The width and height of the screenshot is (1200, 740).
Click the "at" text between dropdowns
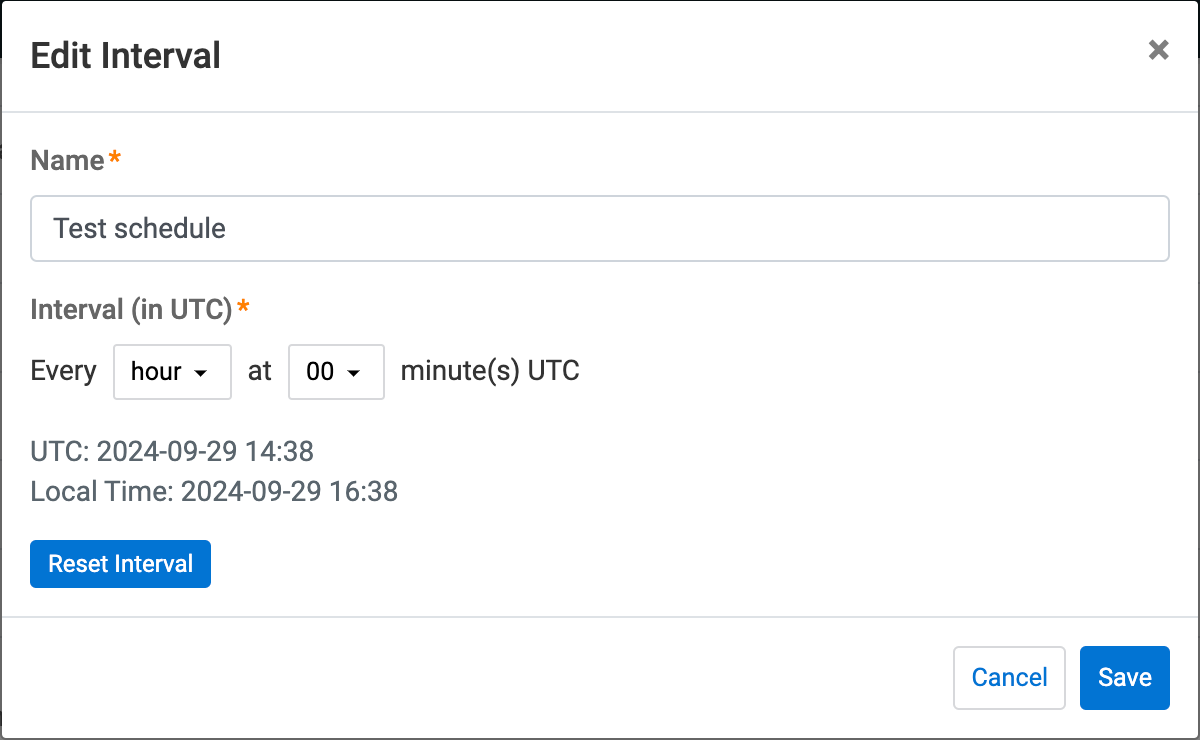(260, 372)
